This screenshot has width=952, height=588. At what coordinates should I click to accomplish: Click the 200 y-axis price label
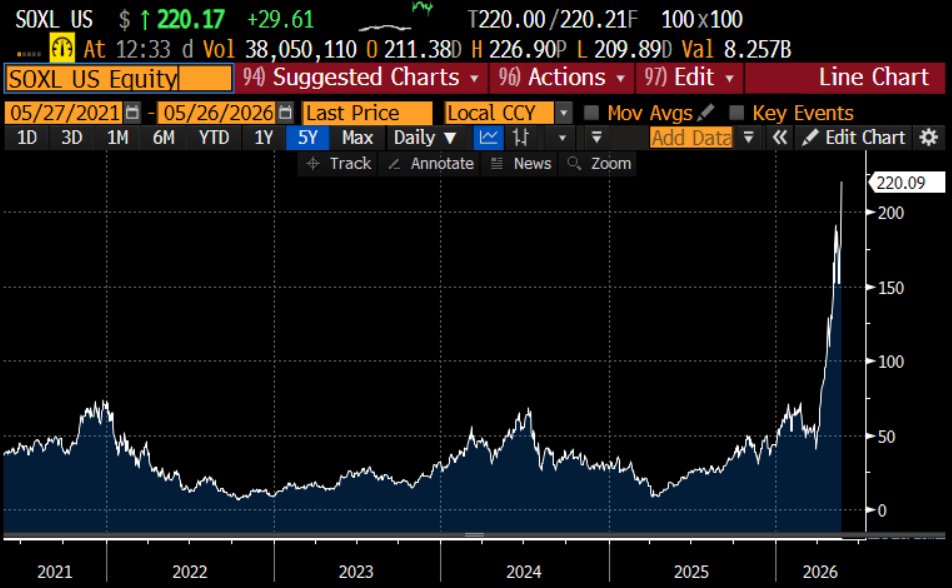[x=891, y=213]
